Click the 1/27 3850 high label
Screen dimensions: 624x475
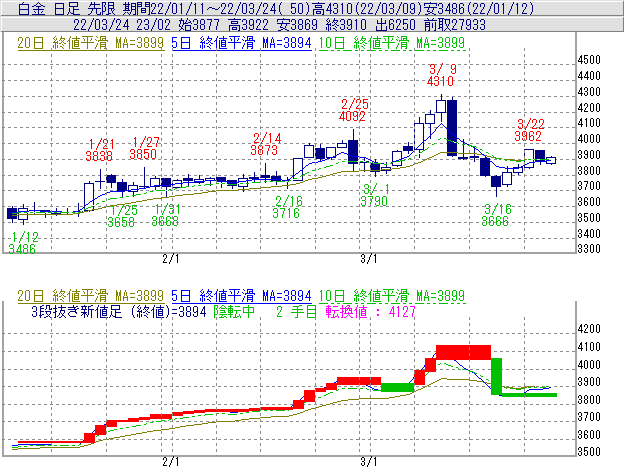[143, 148]
